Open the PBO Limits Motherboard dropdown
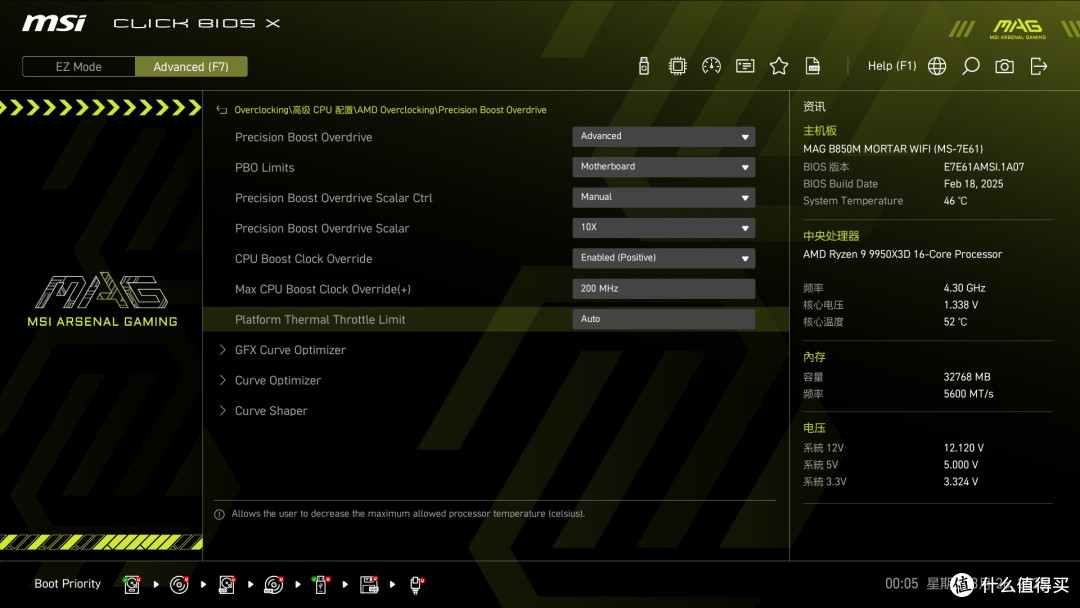Screen dimensions: 1080x608 tap(663, 167)
